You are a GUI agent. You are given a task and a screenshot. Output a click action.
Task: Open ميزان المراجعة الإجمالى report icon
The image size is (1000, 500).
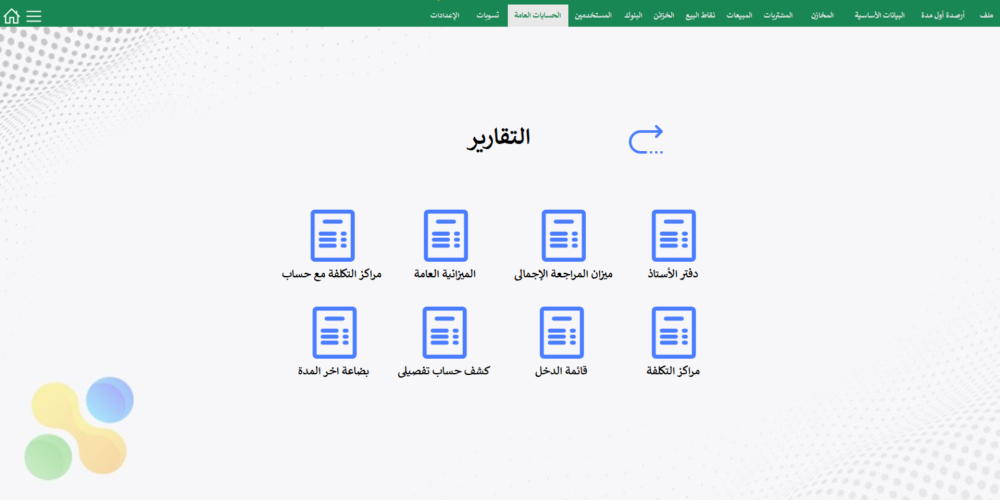(563, 236)
